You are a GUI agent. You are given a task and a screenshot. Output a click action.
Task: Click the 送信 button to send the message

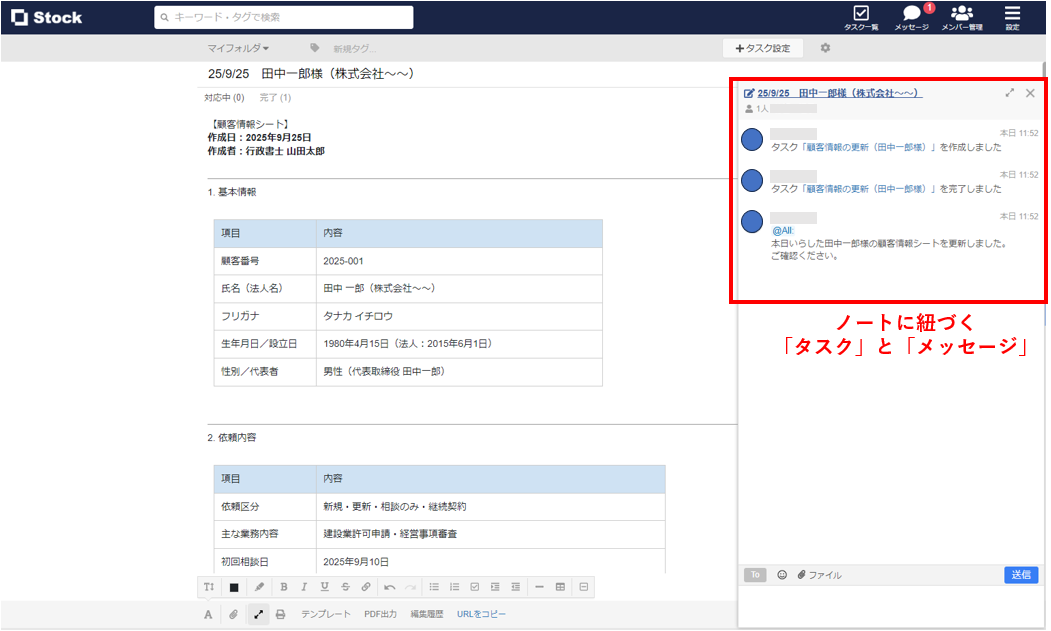pos(1021,574)
